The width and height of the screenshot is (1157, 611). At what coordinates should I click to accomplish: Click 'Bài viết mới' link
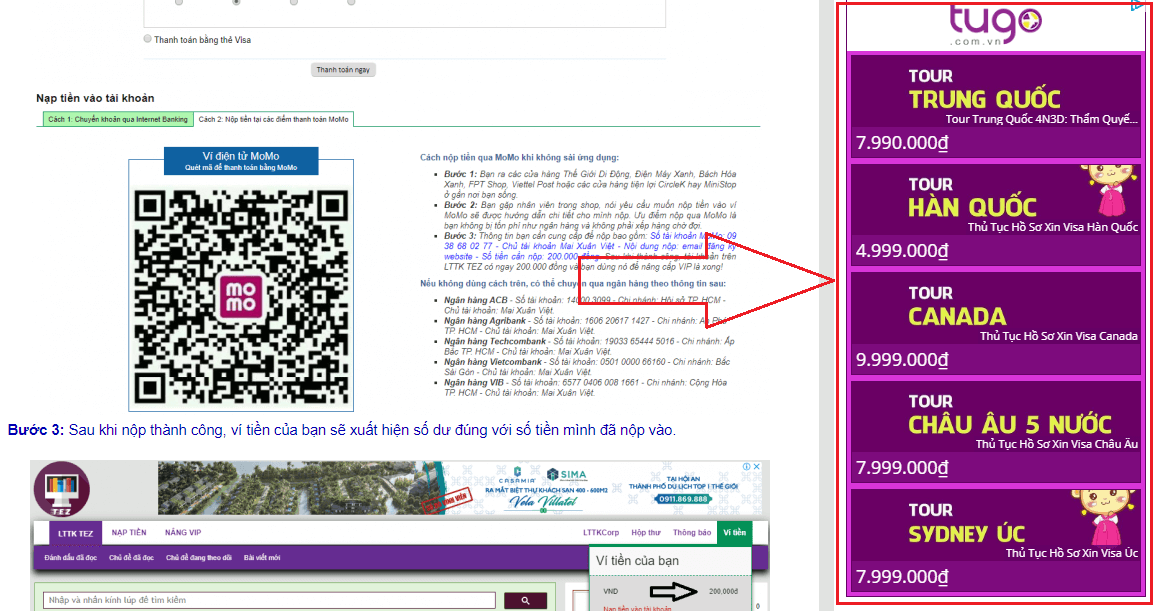click(x=262, y=558)
